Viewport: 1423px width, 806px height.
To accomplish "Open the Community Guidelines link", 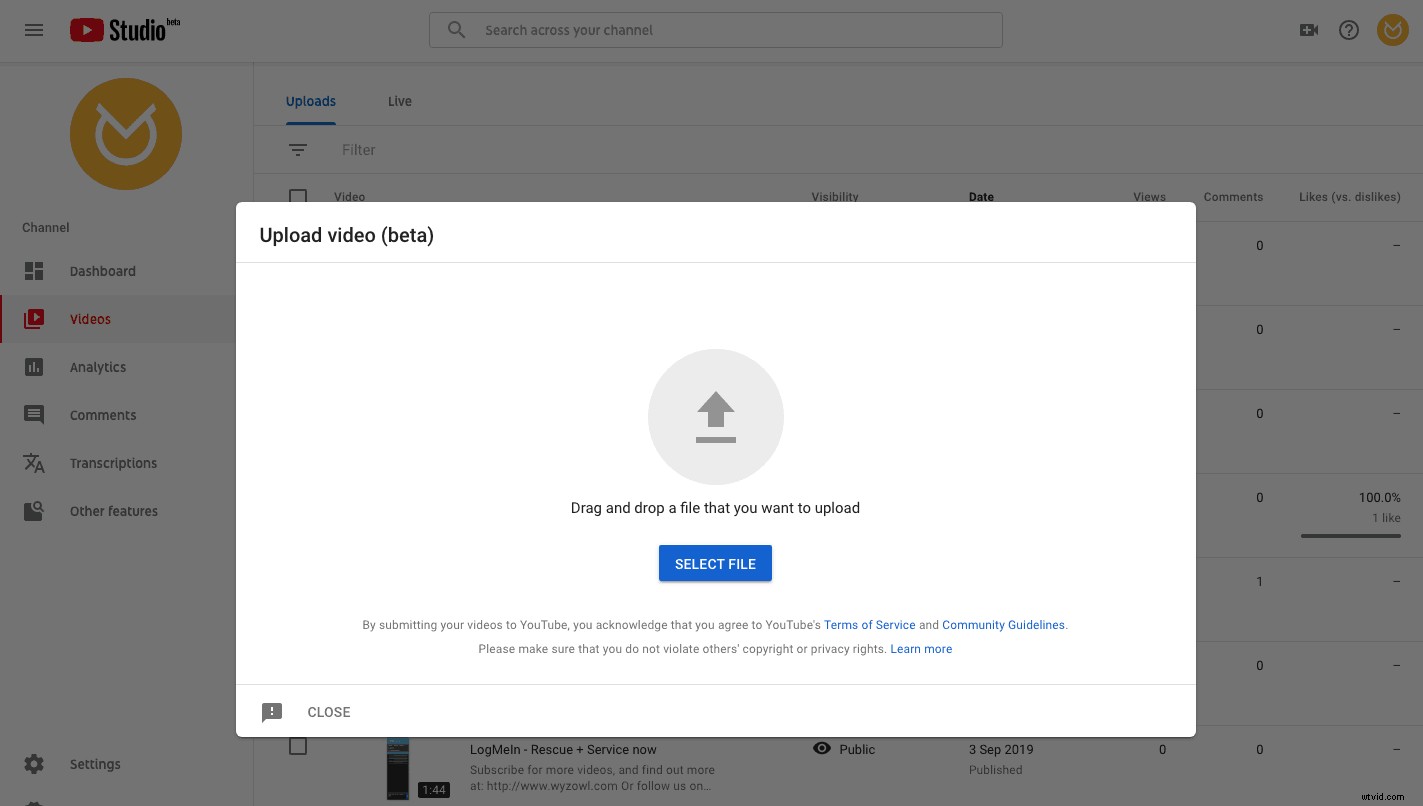I will (x=1003, y=625).
